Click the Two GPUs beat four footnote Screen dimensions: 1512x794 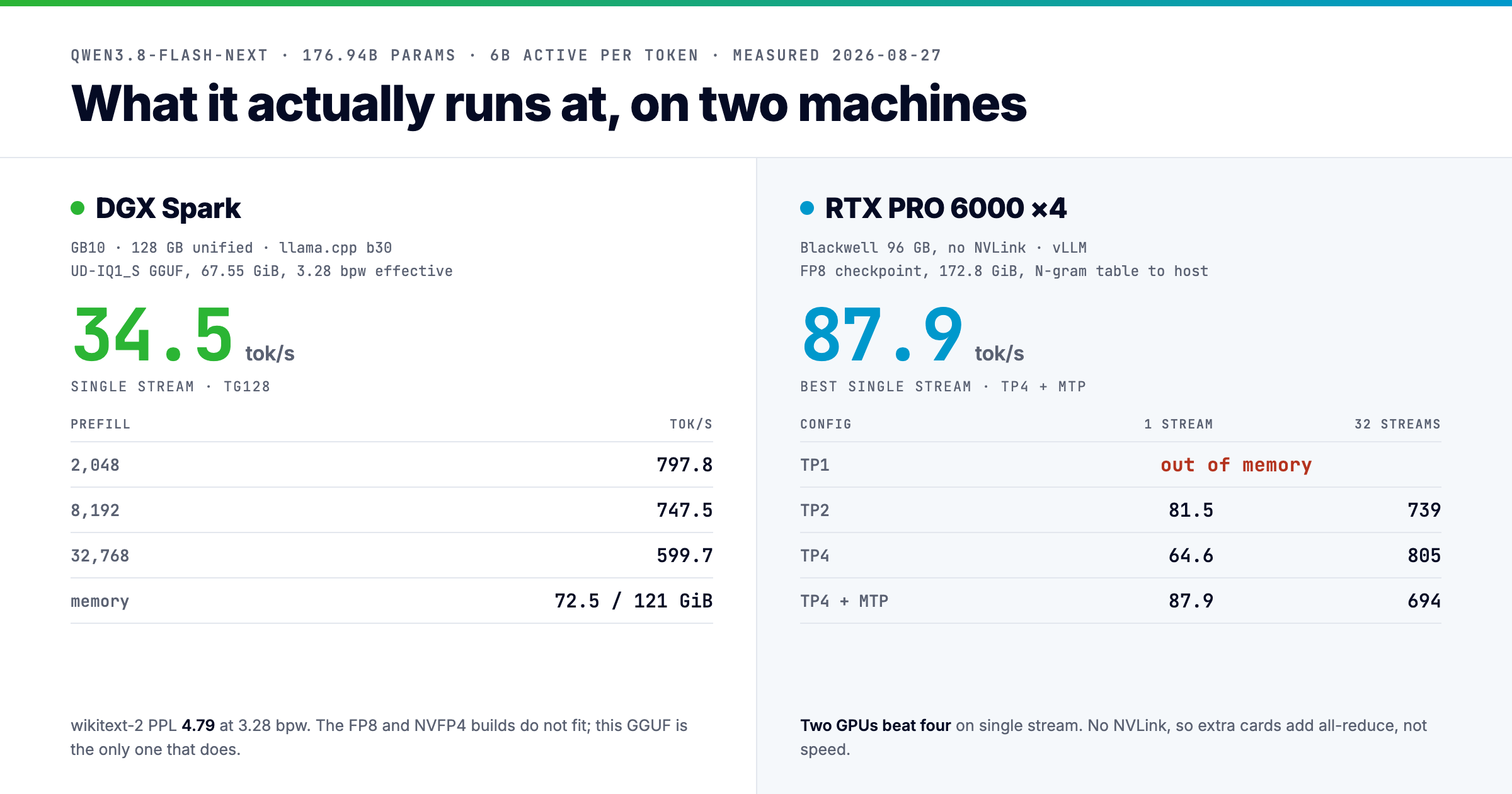1114,737
